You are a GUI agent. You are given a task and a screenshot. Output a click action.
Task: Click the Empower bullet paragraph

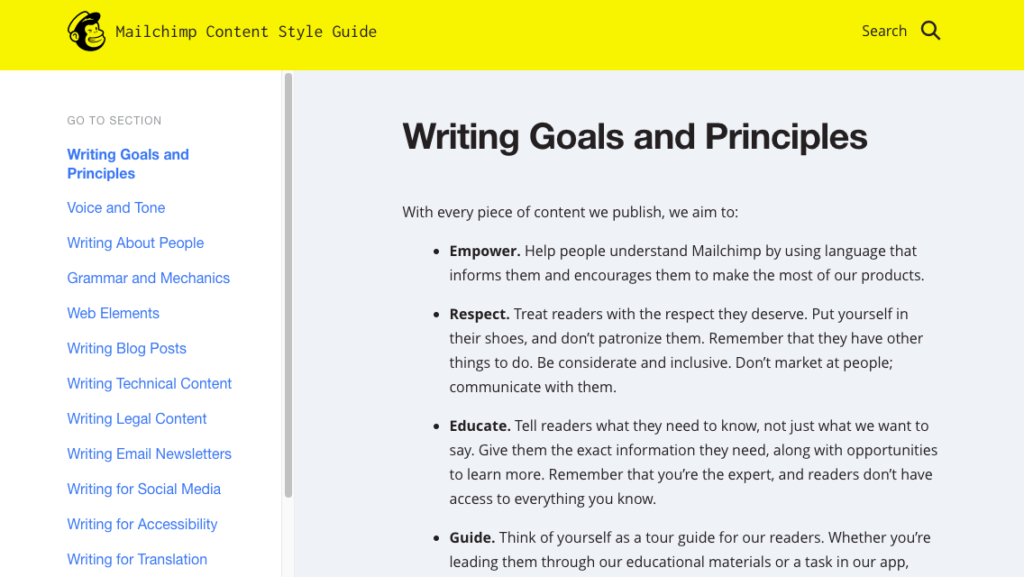pos(686,263)
